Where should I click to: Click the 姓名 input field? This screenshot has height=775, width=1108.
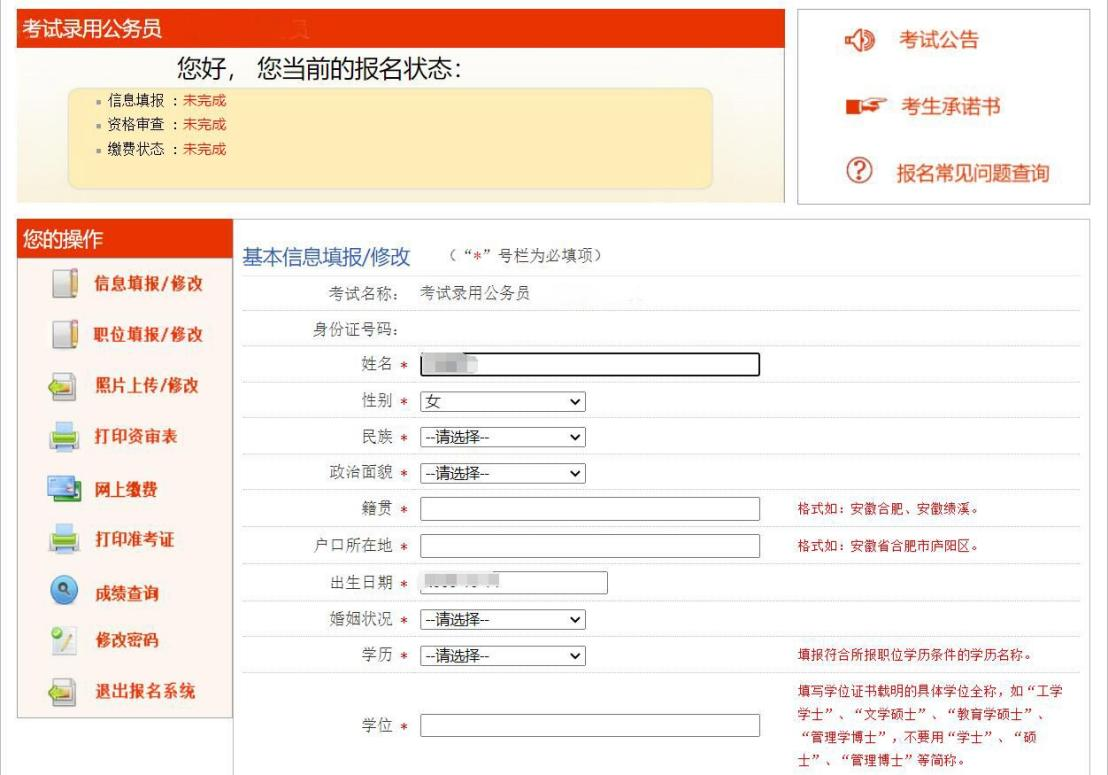coord(590,365)
